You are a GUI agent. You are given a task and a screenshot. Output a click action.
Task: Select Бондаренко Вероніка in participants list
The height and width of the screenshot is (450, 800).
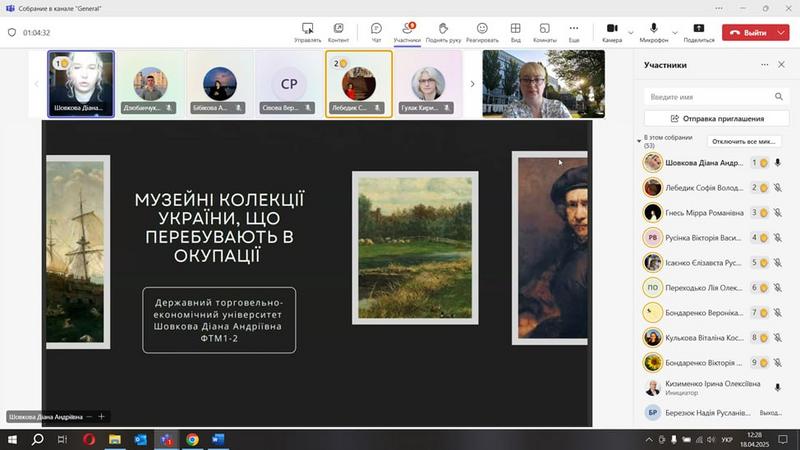pyautogui.click(x=714, y=313)
